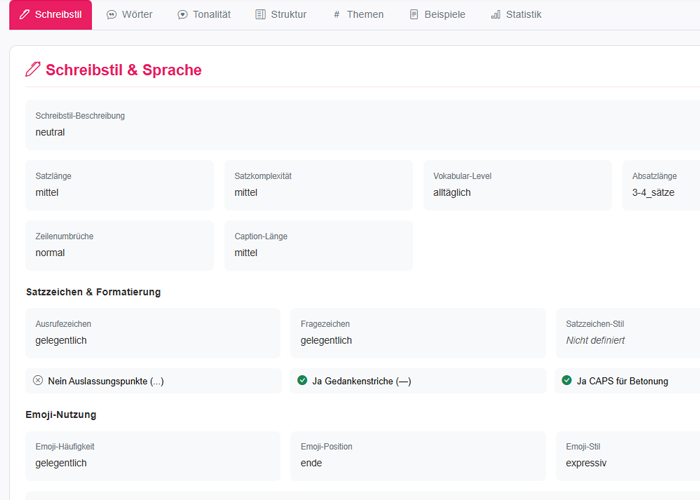700x500 pixels.
Task: Click the X icon beside Auslassungspunkte
Action: tap(38, 380)
